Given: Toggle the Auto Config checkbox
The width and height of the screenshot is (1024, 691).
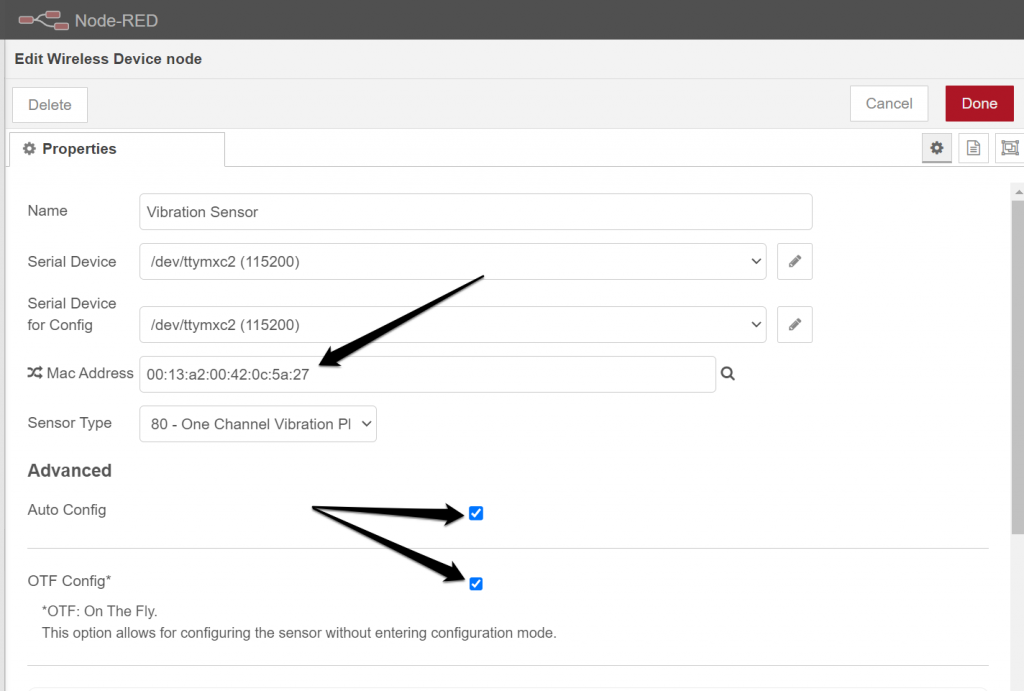Looking at the screenshot, I should click(x=476, y=513).
